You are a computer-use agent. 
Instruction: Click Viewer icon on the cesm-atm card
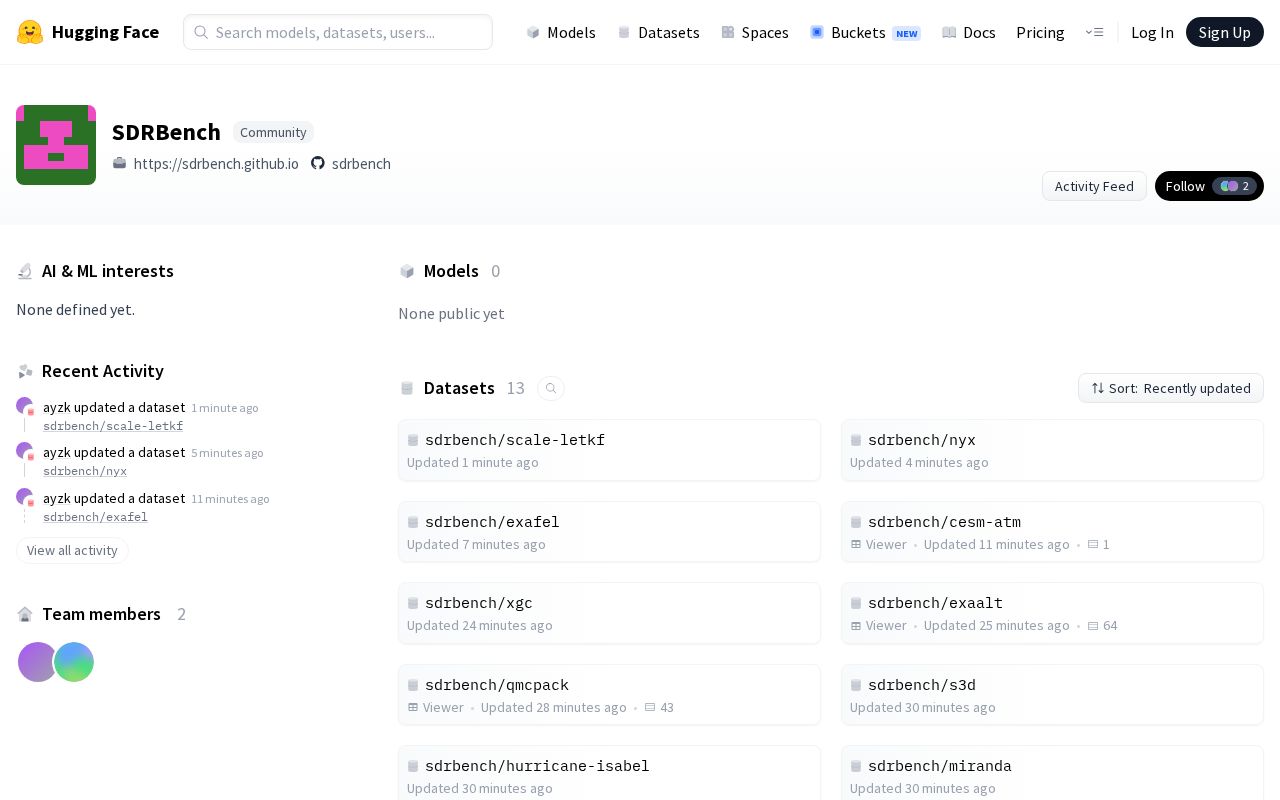point(856,544)
